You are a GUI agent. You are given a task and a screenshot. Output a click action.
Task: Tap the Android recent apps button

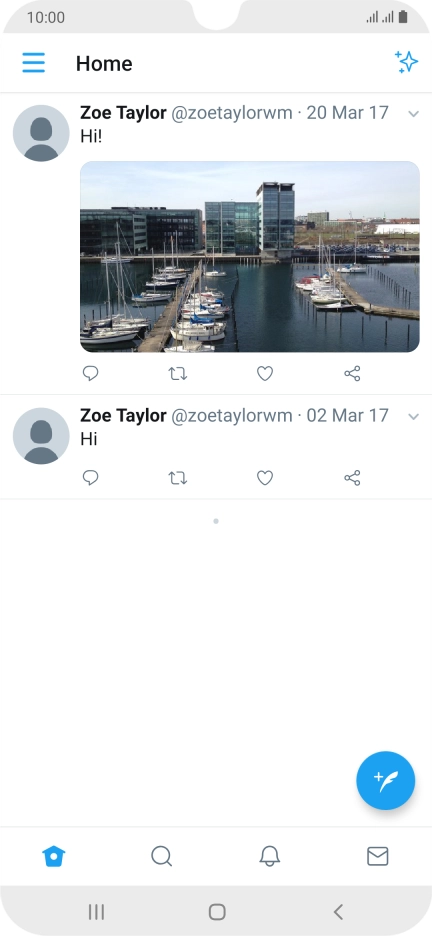(x=96, y=912)
